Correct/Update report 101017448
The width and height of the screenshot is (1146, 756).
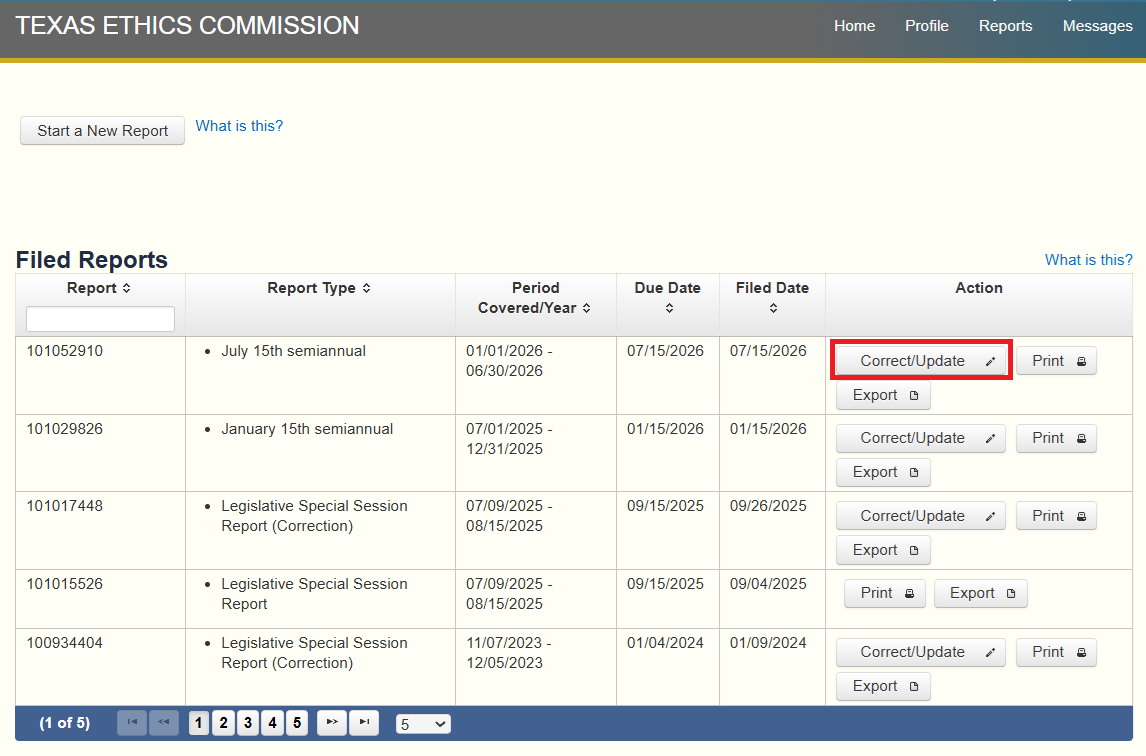(921, 516)
